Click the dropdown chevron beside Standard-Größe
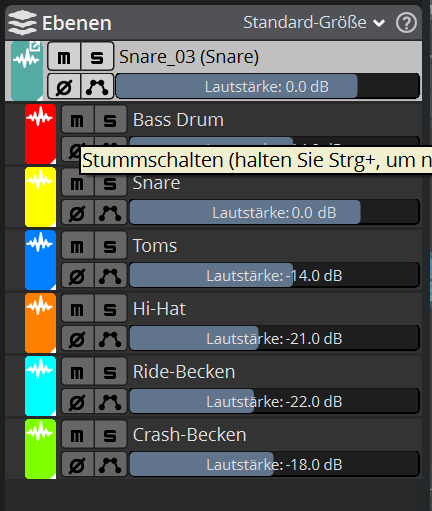Image resolution: width=432 pixels, height=511 pixels. coord(379,23)
